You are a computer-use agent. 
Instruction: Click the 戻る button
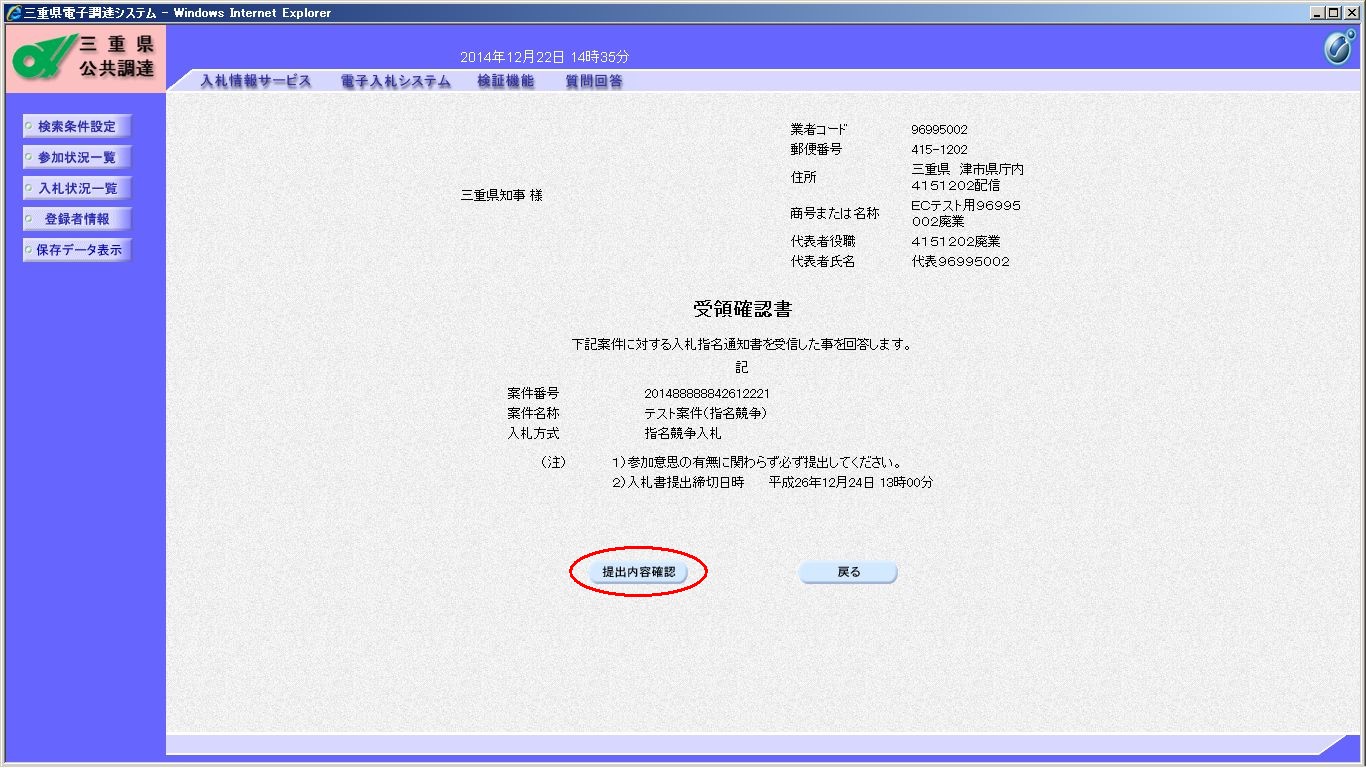(848, 572)
